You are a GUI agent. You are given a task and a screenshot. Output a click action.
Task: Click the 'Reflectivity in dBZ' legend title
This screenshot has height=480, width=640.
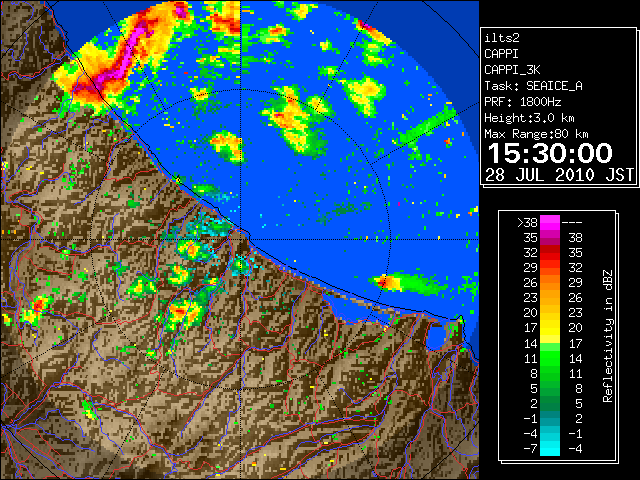[x=608, y=336]
